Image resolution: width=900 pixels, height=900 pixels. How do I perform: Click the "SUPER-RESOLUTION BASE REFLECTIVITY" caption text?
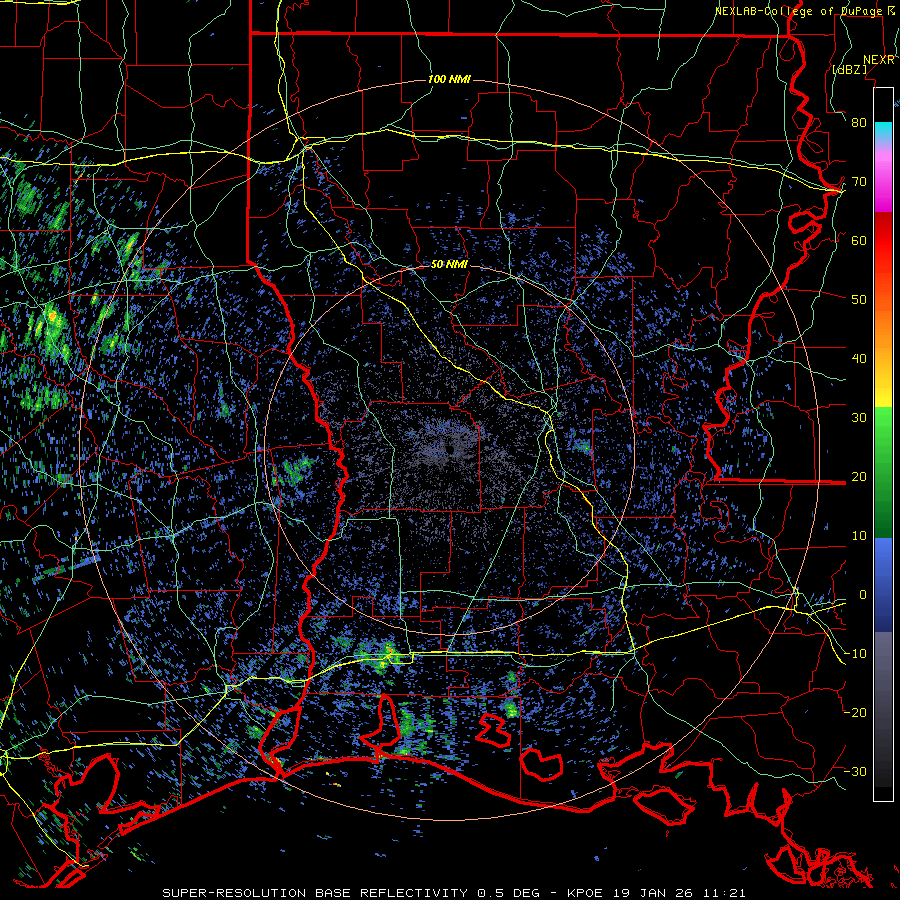click(315, 893)
